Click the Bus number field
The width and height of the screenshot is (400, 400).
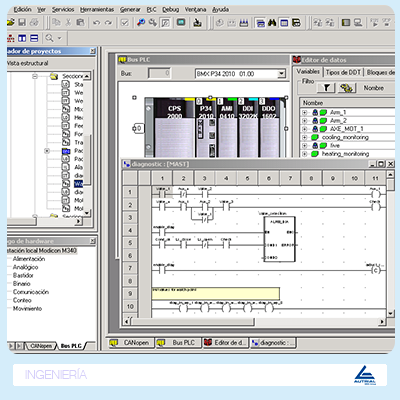[x=159, y=73]
